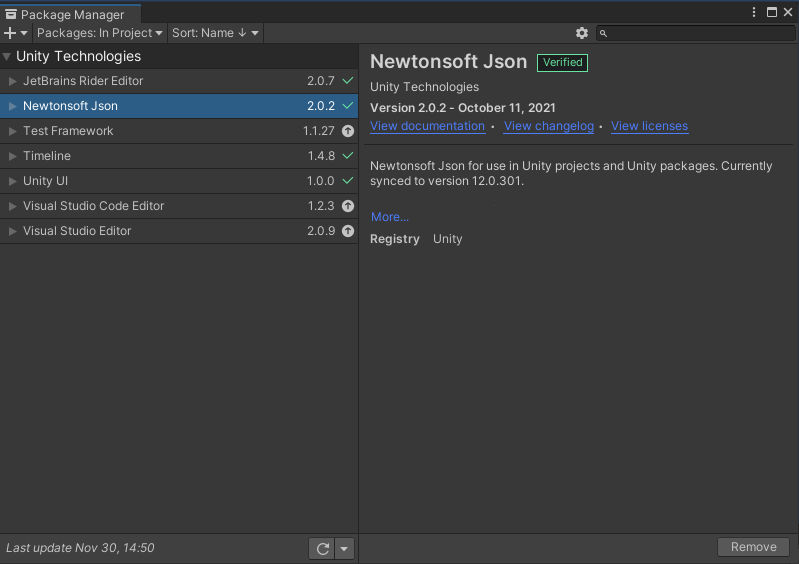
Task: Click the update-available icon for Test Framework
Action: (x=348, y=131)
